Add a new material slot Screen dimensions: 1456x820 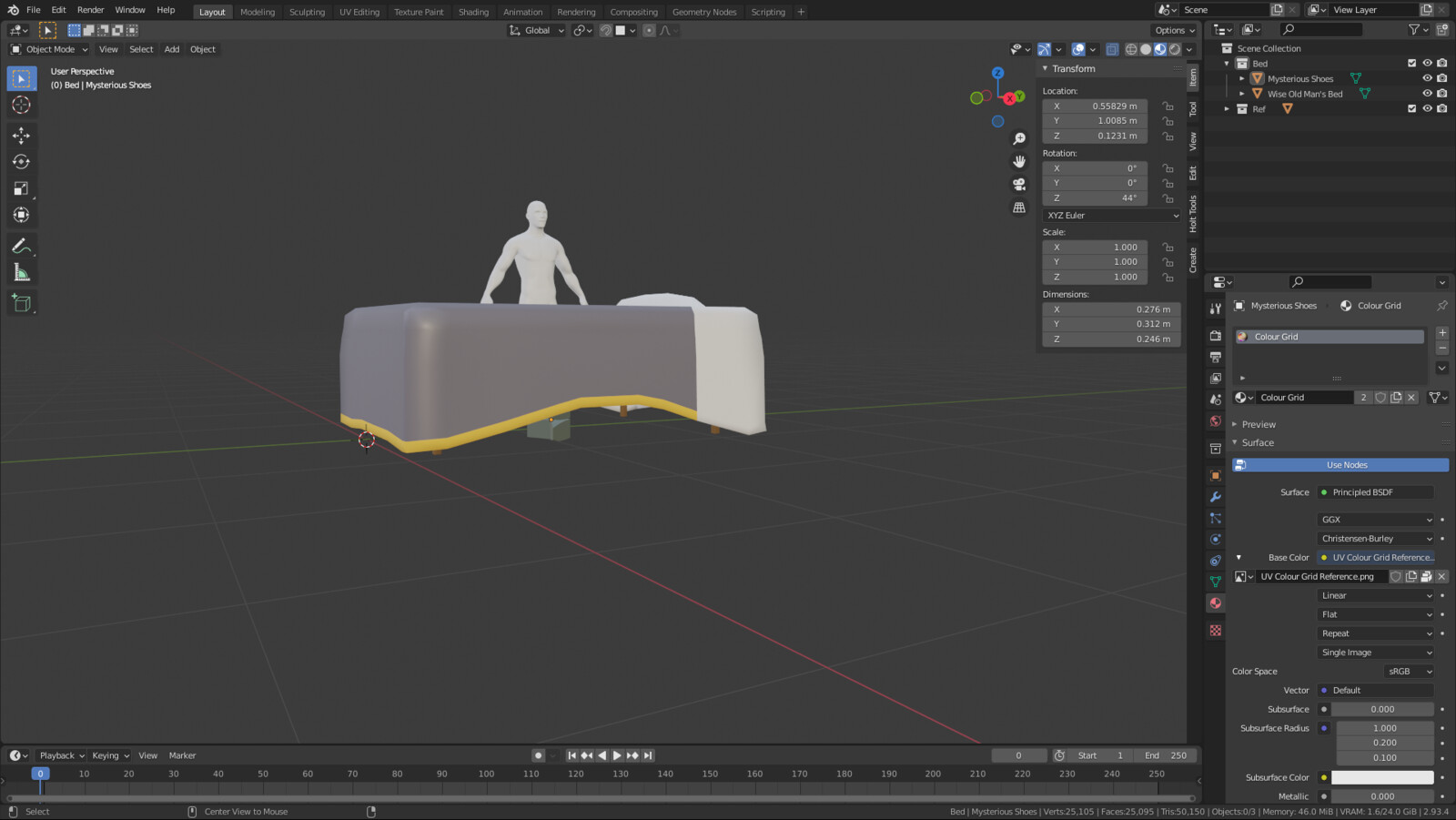pyautogui.click(x=1442, y=333)
